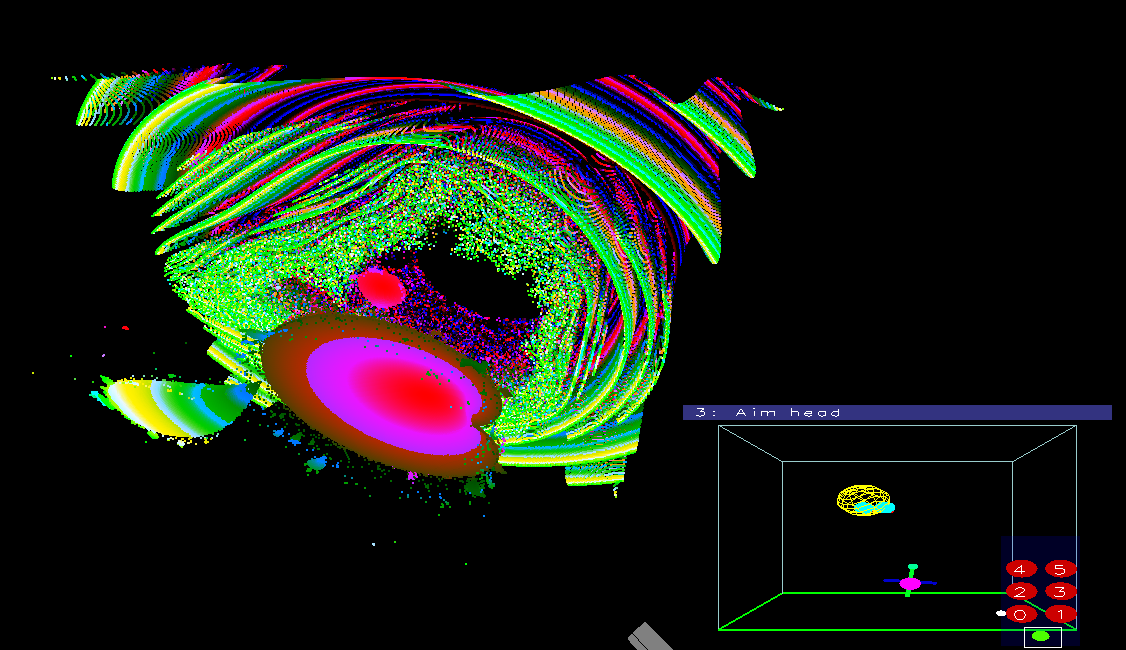Click the "3: Aim head" title bar

click(896, 412)
